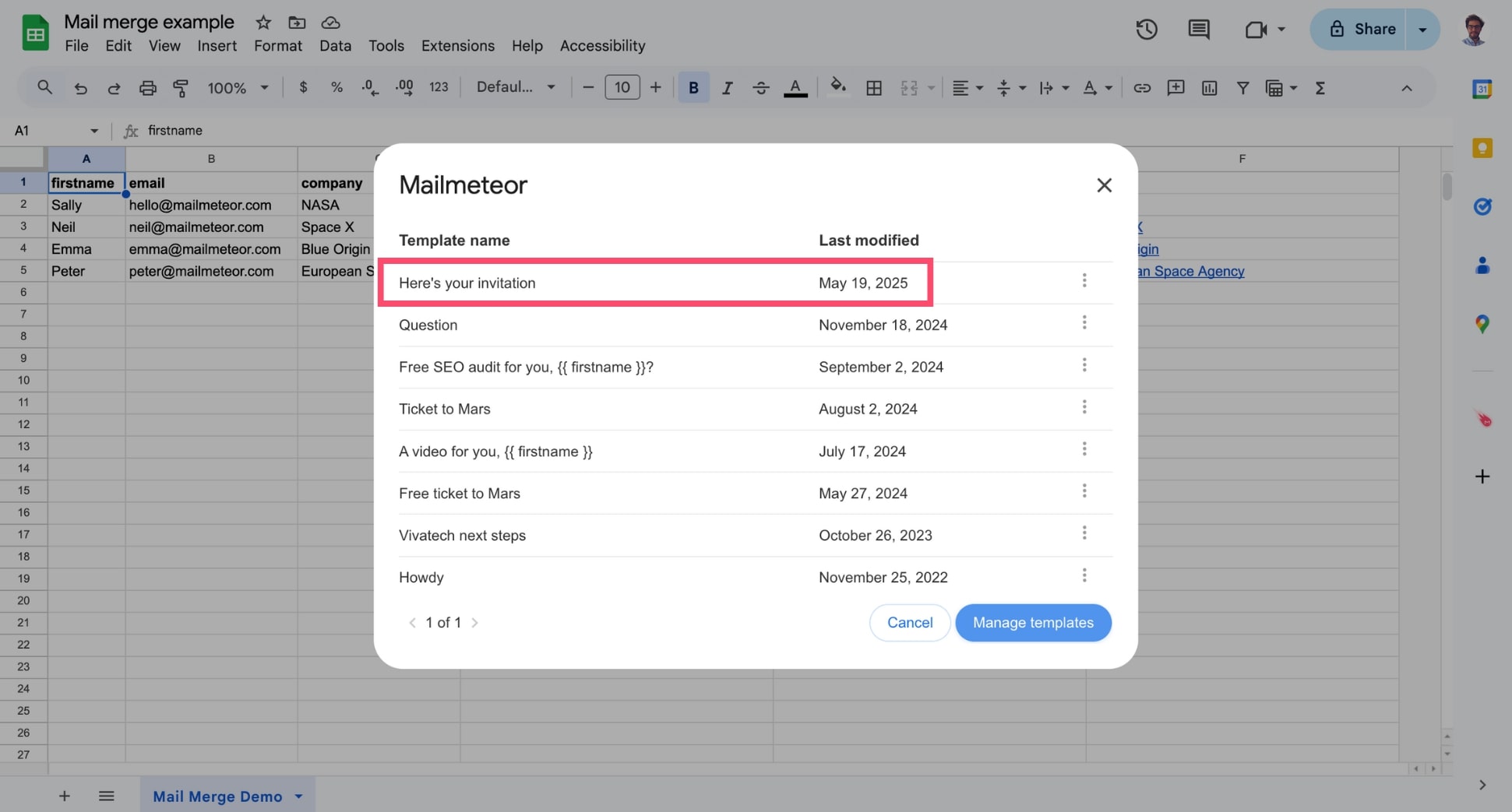Open the Google Sheets home icon
This screenshot has width=1512, height=812.
[35, 33]
